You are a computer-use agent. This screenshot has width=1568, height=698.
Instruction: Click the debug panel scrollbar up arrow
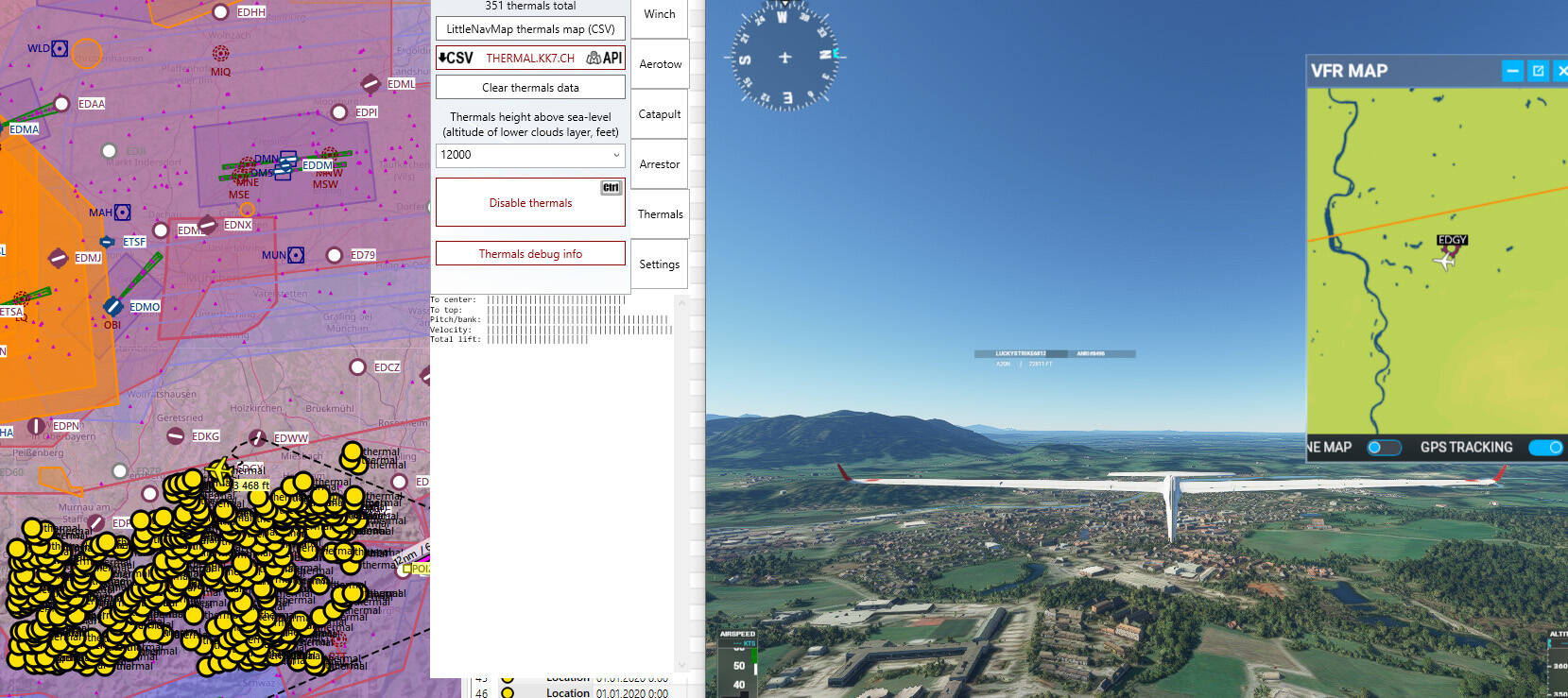click(681, 302)
